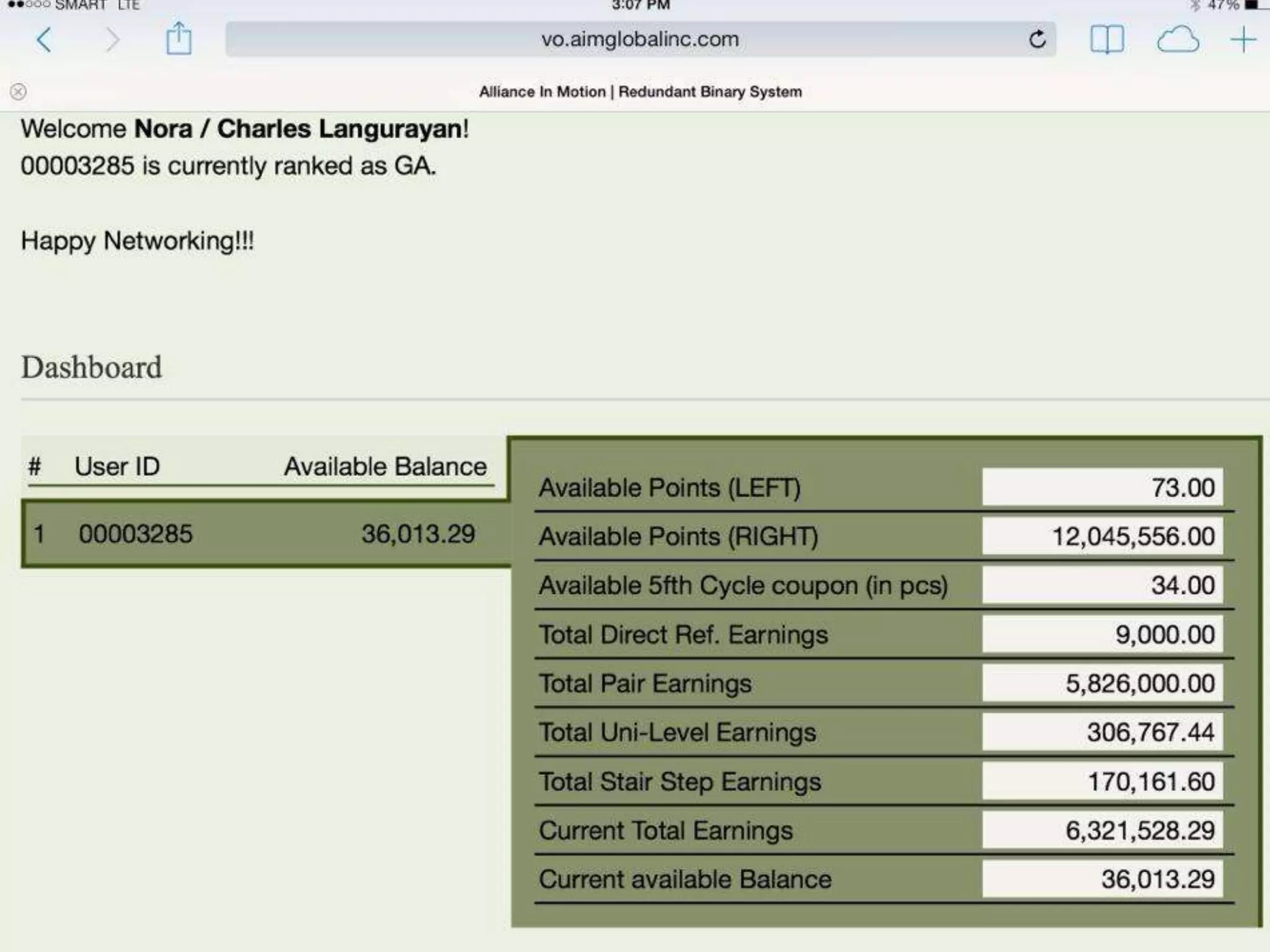Select the Alliance In Motion tab title
The image size is (1270, 952).
(x=640, y=92)
